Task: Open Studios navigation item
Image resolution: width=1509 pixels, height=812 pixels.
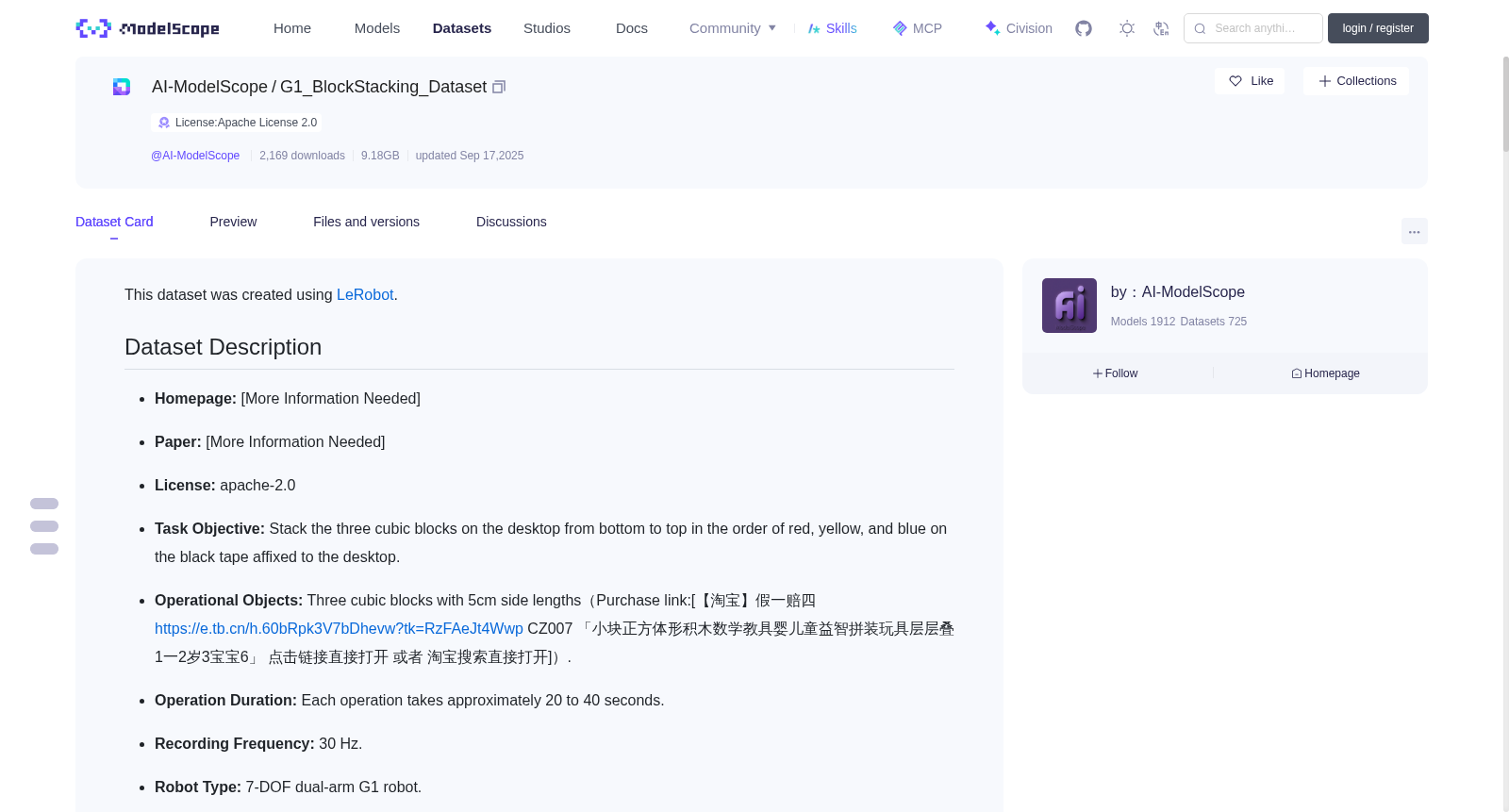Action: click(547, 28)
